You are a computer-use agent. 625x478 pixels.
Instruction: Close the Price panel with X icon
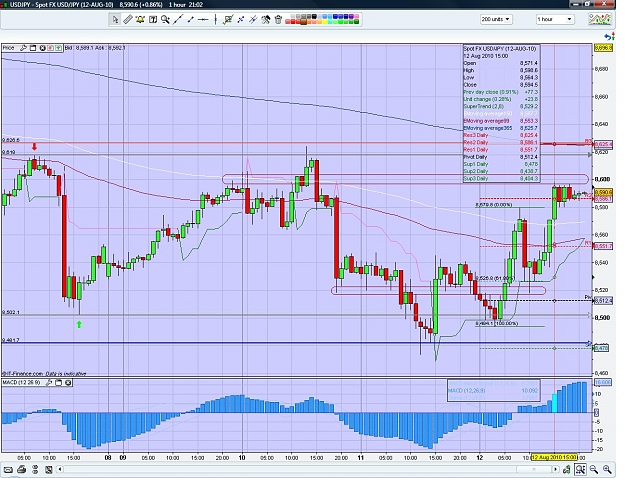pyautogui.click(x=42, y=48)
